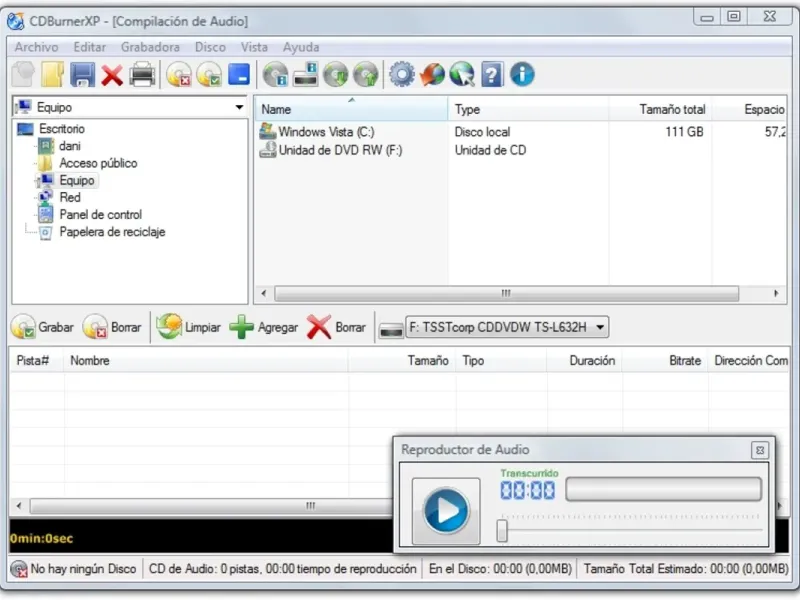800x600 pixels.
Task: Click the Grabar burn button
Action: (42, 327)
